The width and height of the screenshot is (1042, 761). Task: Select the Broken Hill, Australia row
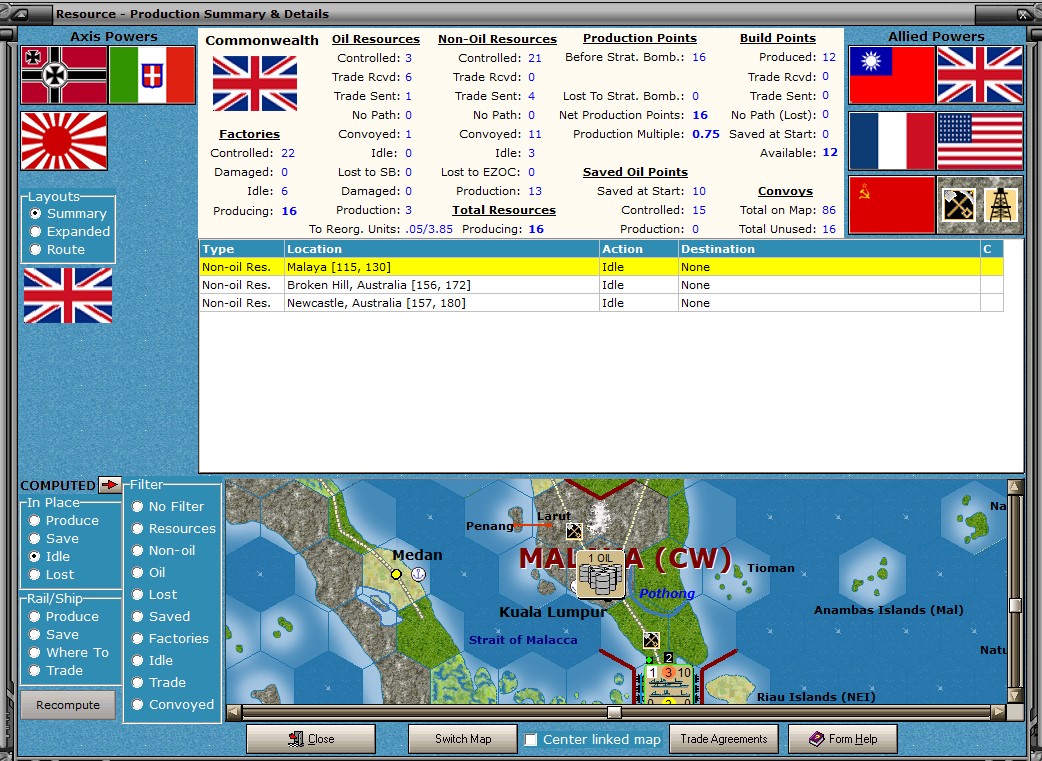[x=601, y=285]
